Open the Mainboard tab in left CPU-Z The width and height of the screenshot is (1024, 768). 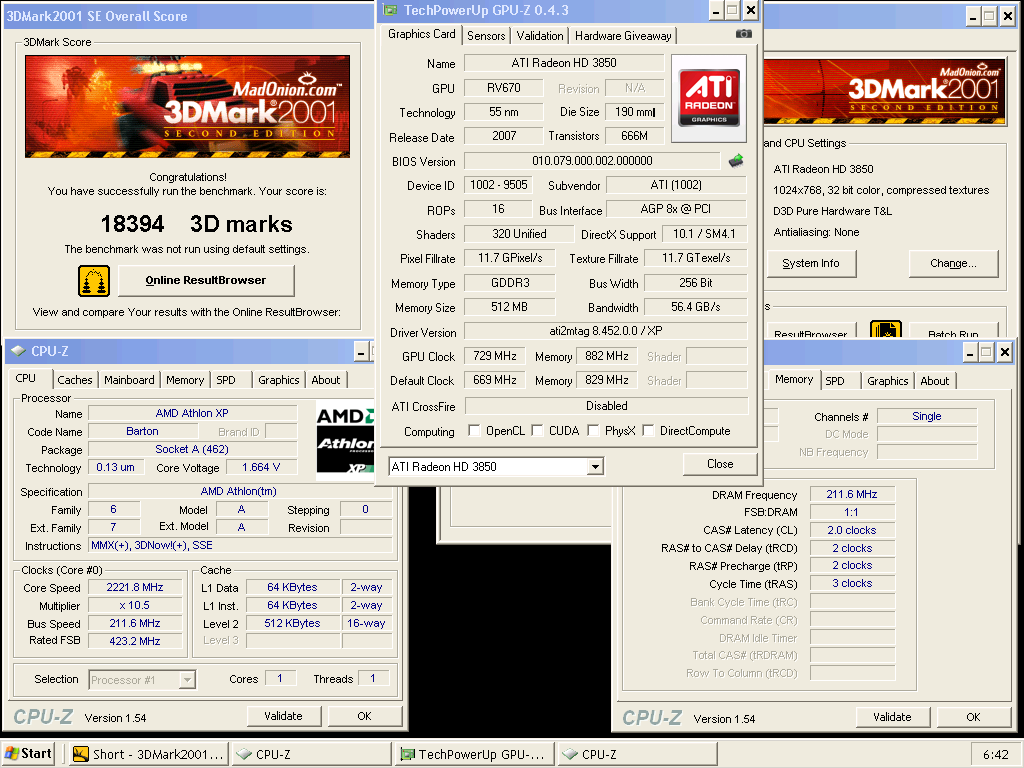tap(129, 380)
